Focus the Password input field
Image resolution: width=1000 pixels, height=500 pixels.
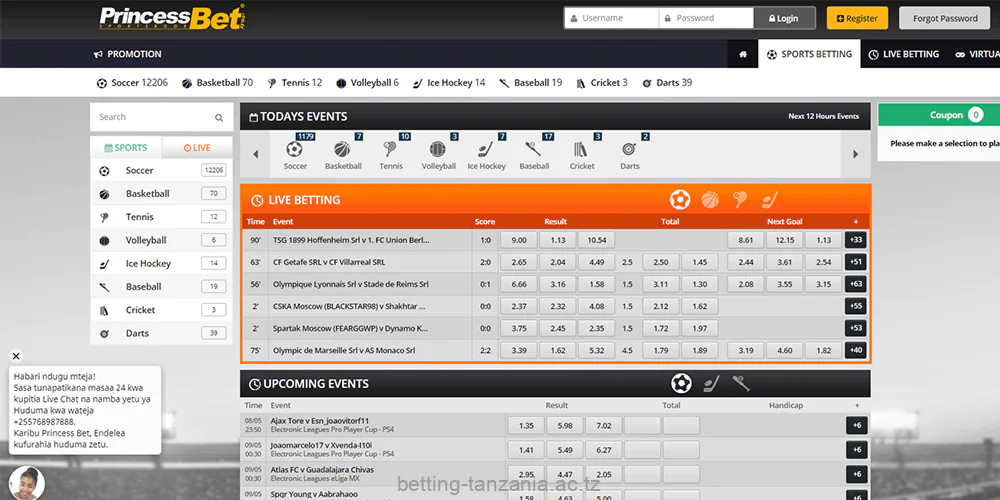coord(706,18)
